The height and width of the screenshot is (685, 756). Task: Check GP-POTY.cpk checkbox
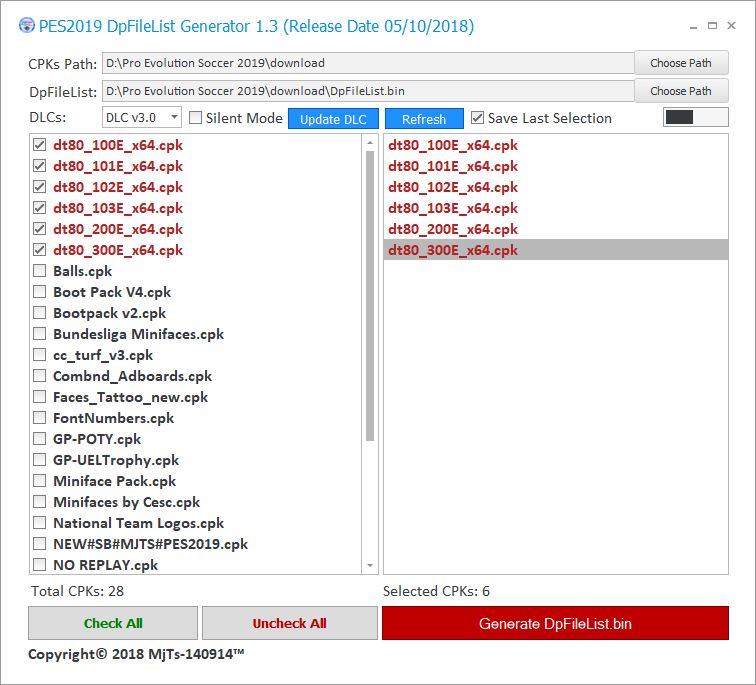coord(40,439)
